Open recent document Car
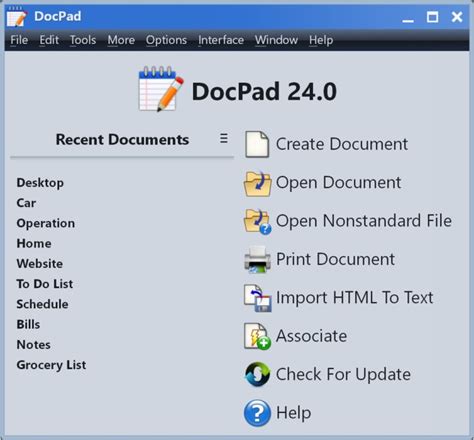 click(26, 203)
